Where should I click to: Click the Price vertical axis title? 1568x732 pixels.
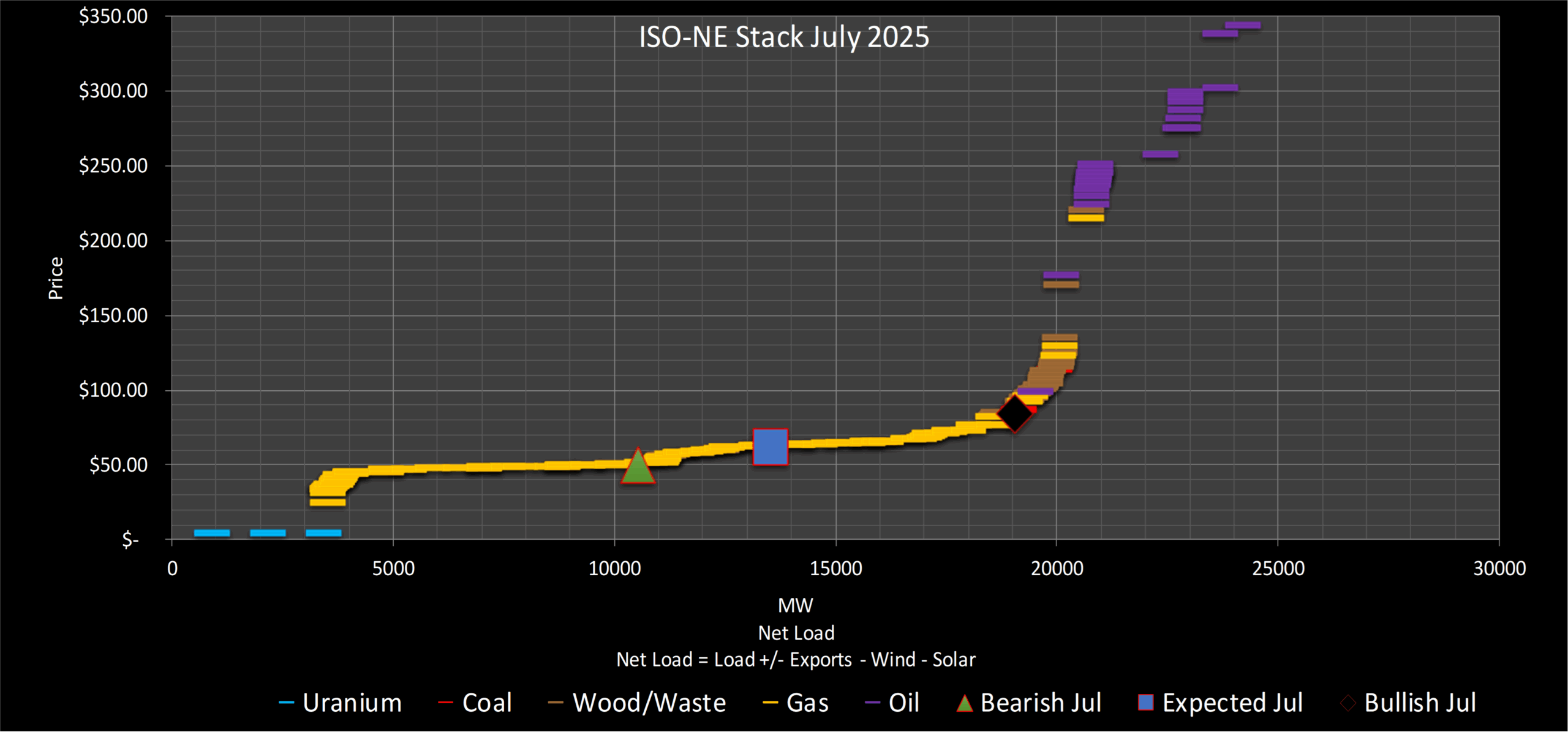56,277
